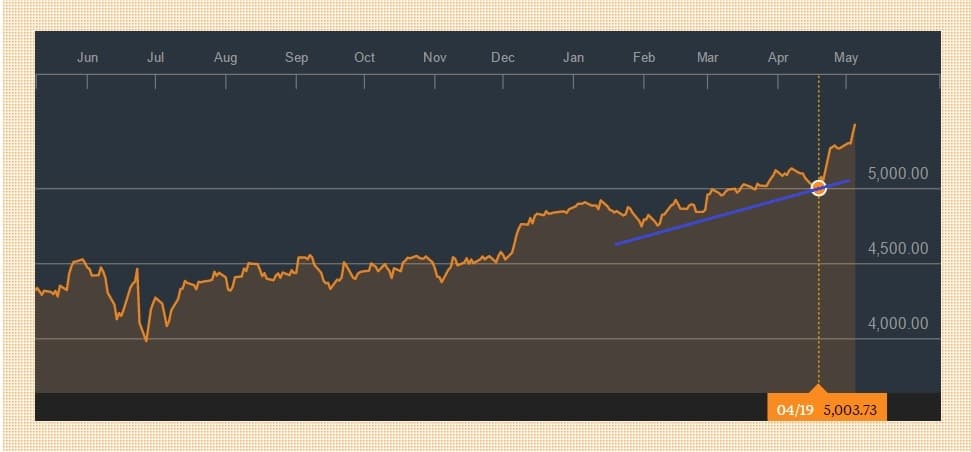
Task: Select the Jul label on the time axis
Action: tap(155, 57)
